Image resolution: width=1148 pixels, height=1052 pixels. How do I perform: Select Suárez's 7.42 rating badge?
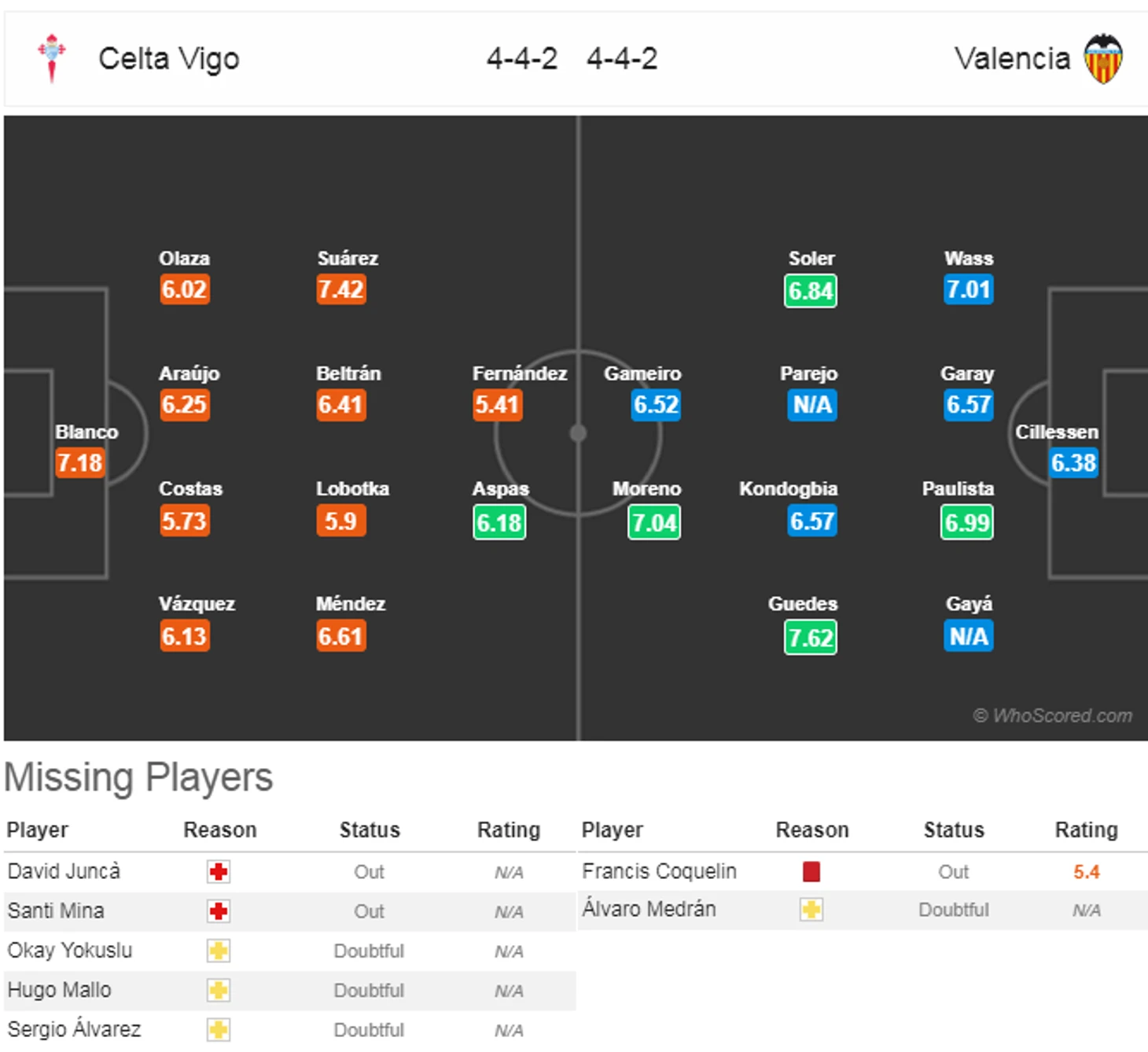[x=341, y=289]
